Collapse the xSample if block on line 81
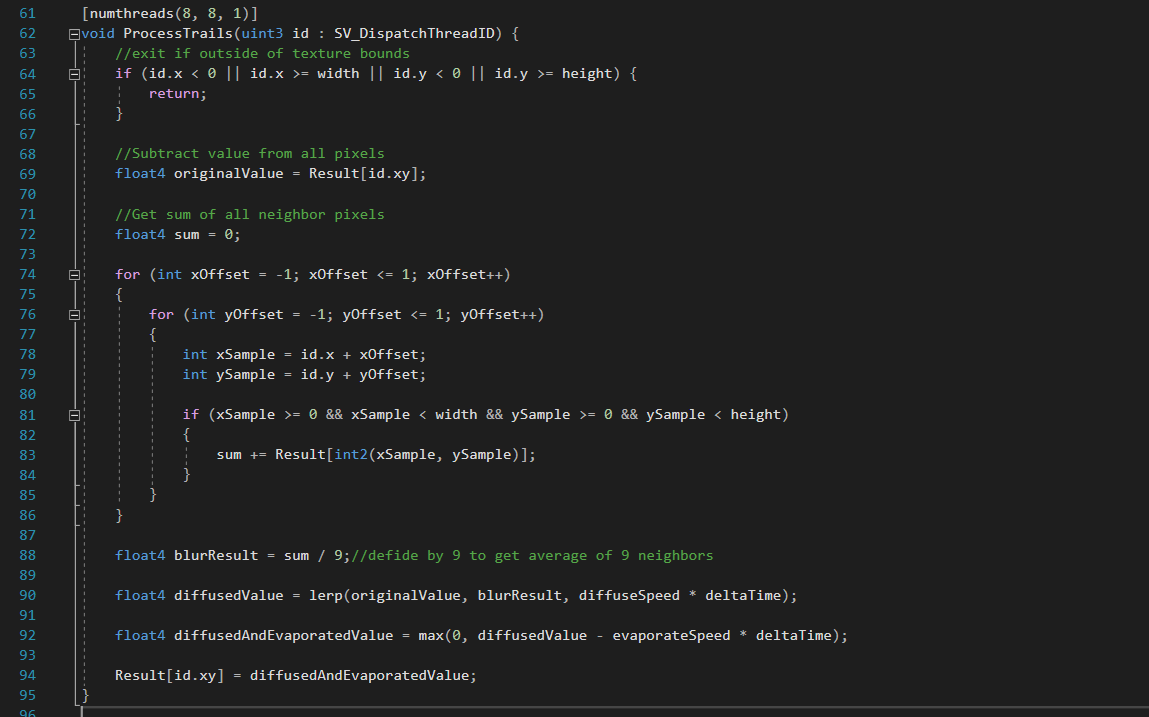Screen dimensions: 1149x717 (x=74, y=414)
